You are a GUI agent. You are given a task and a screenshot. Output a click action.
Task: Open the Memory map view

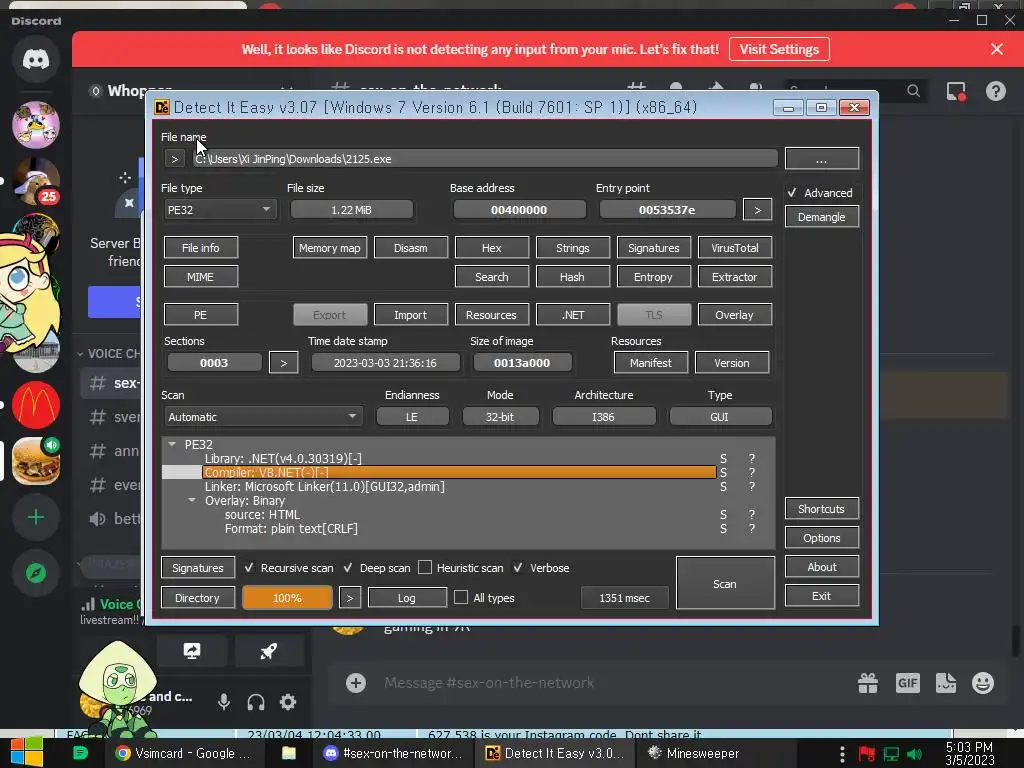pyautogui.click(x=330, y=248)
